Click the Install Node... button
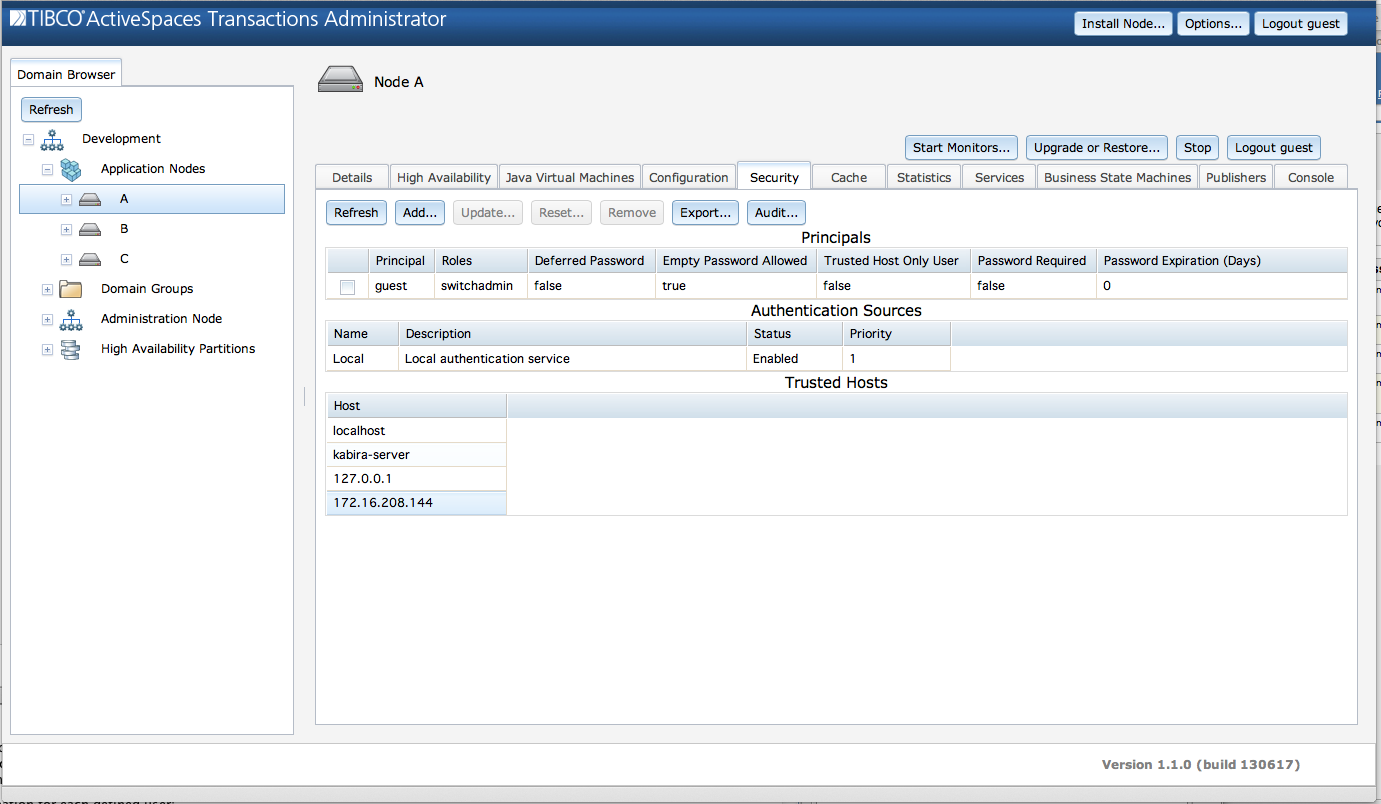 pos(1123,24)
